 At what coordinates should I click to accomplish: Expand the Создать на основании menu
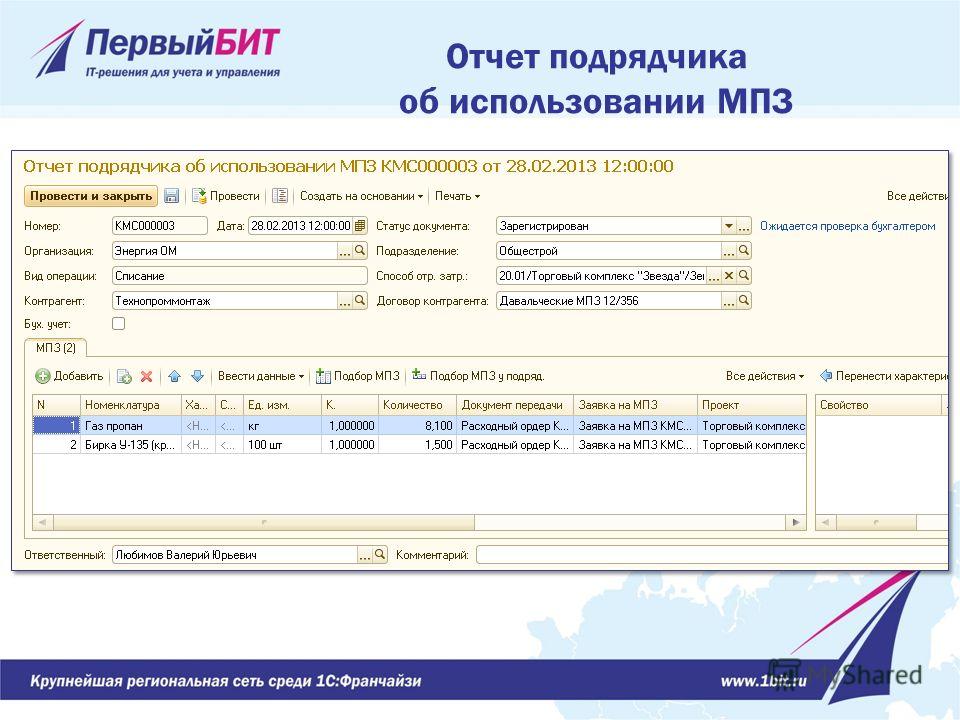tap(361, 196)
